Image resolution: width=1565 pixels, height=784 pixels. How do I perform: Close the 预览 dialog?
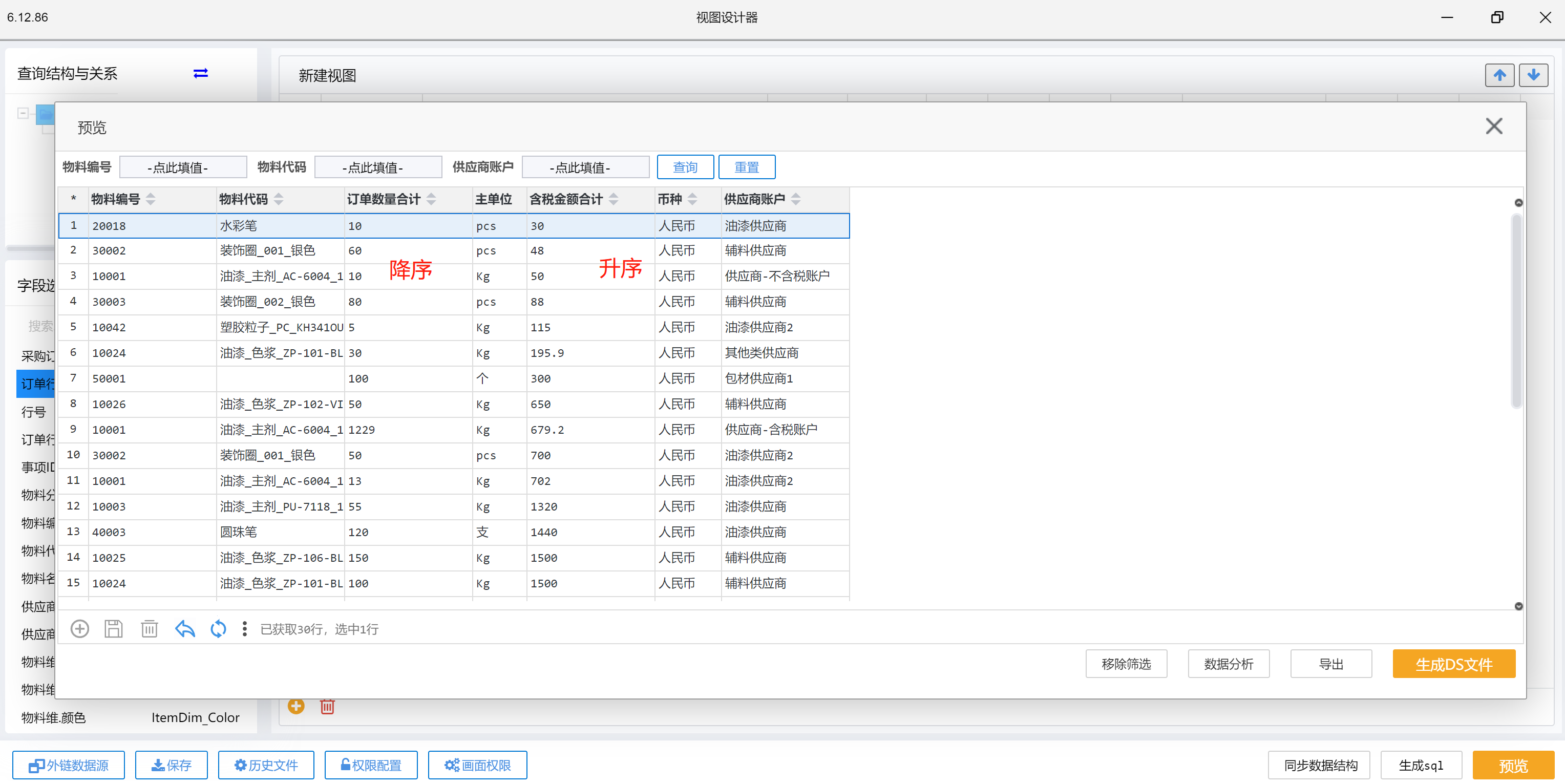pos(1494,126)
